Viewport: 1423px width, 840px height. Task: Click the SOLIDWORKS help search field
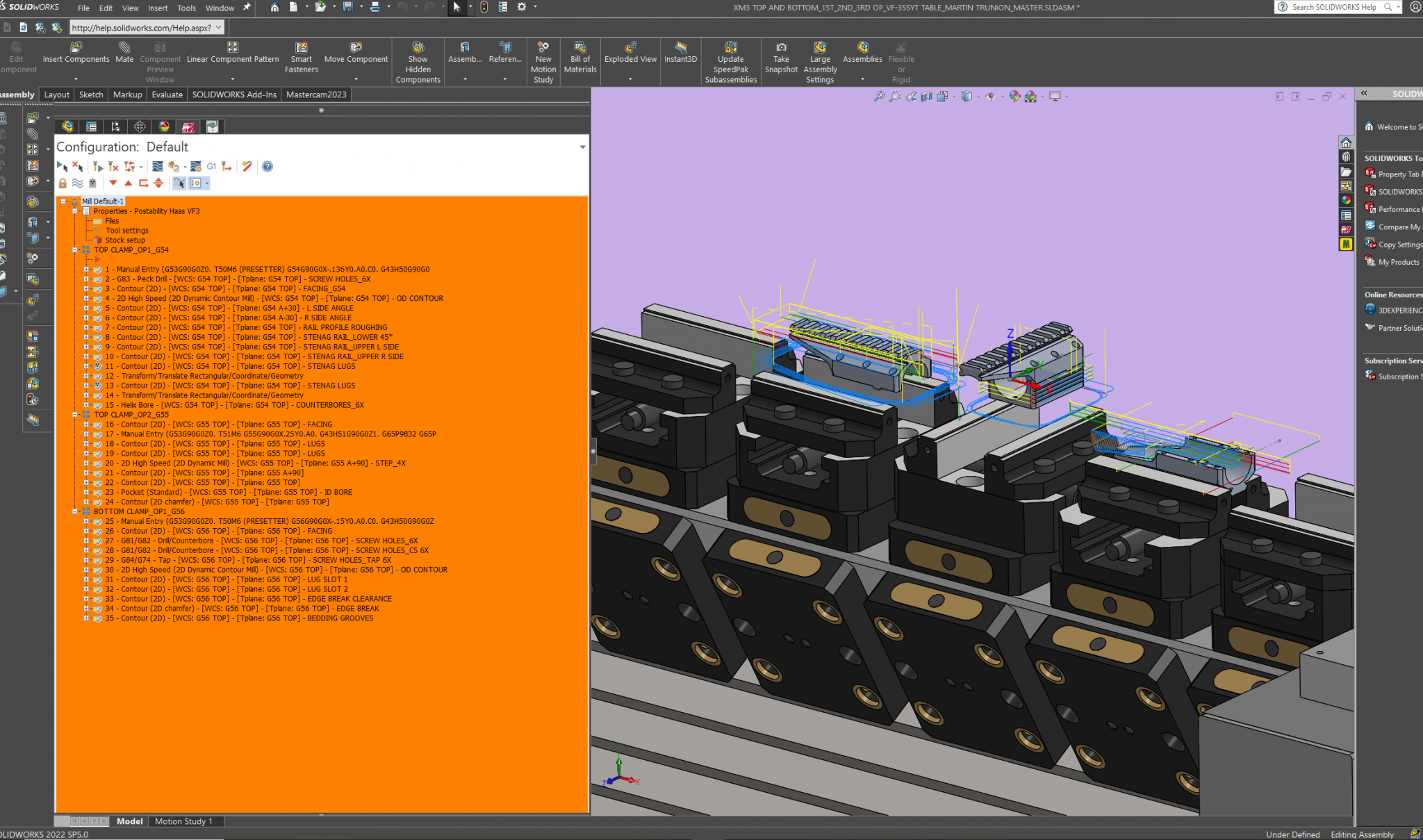1333,7
